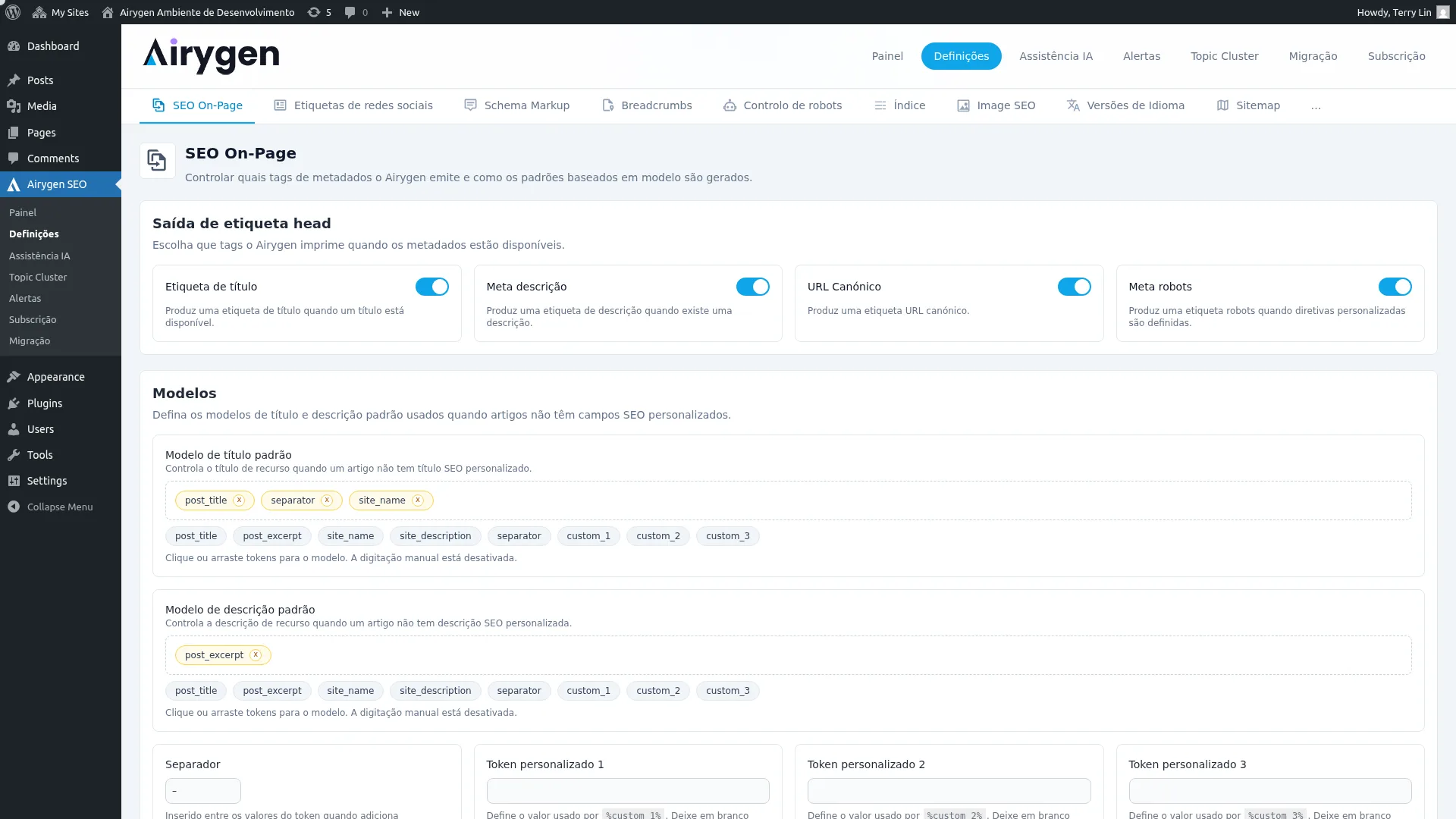Open Pages in the sidebar
Viewport: 1456px width, 819px height.
click(x=61, y=133)
